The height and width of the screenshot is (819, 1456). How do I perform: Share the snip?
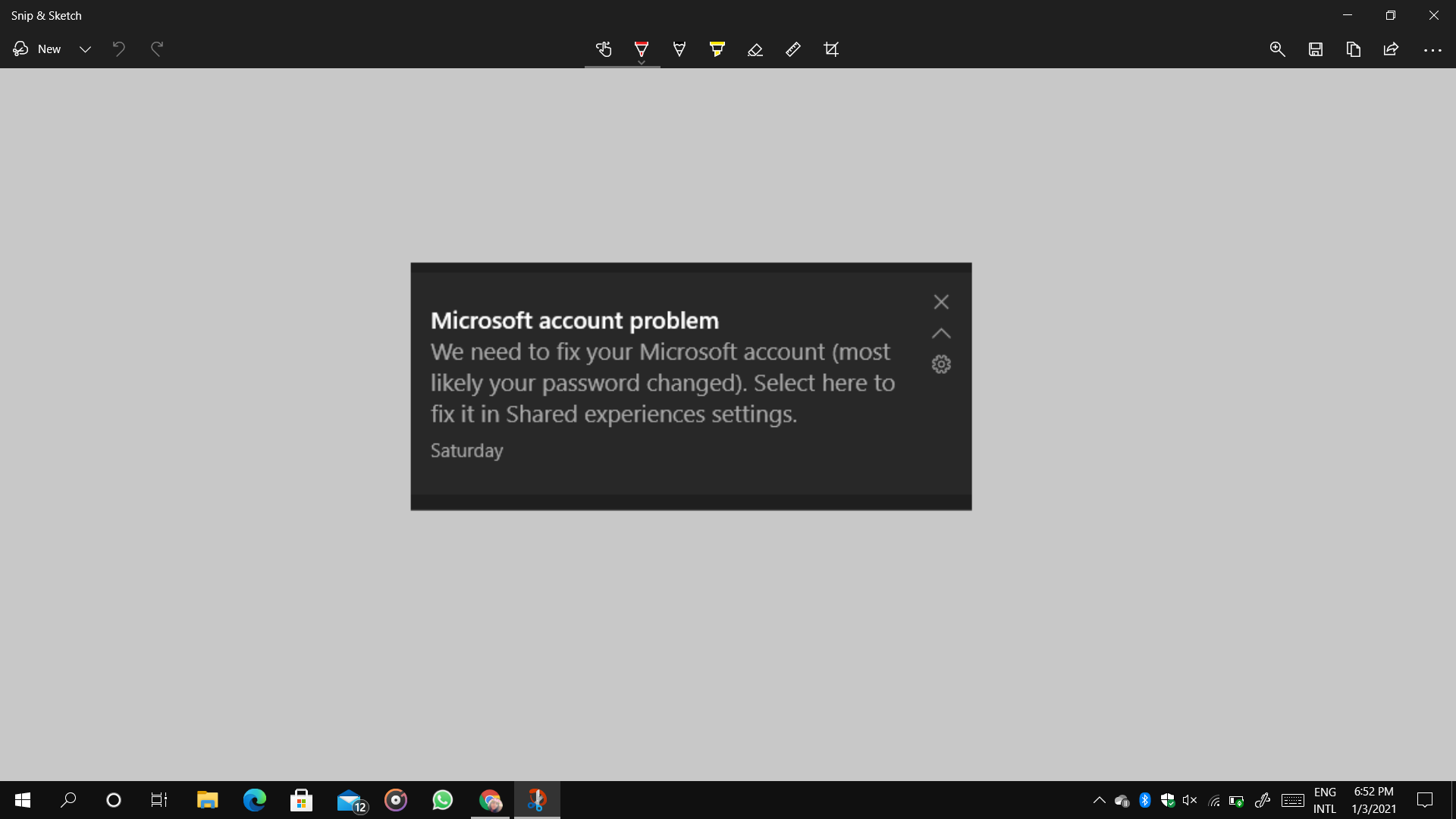pos(1391,49)
